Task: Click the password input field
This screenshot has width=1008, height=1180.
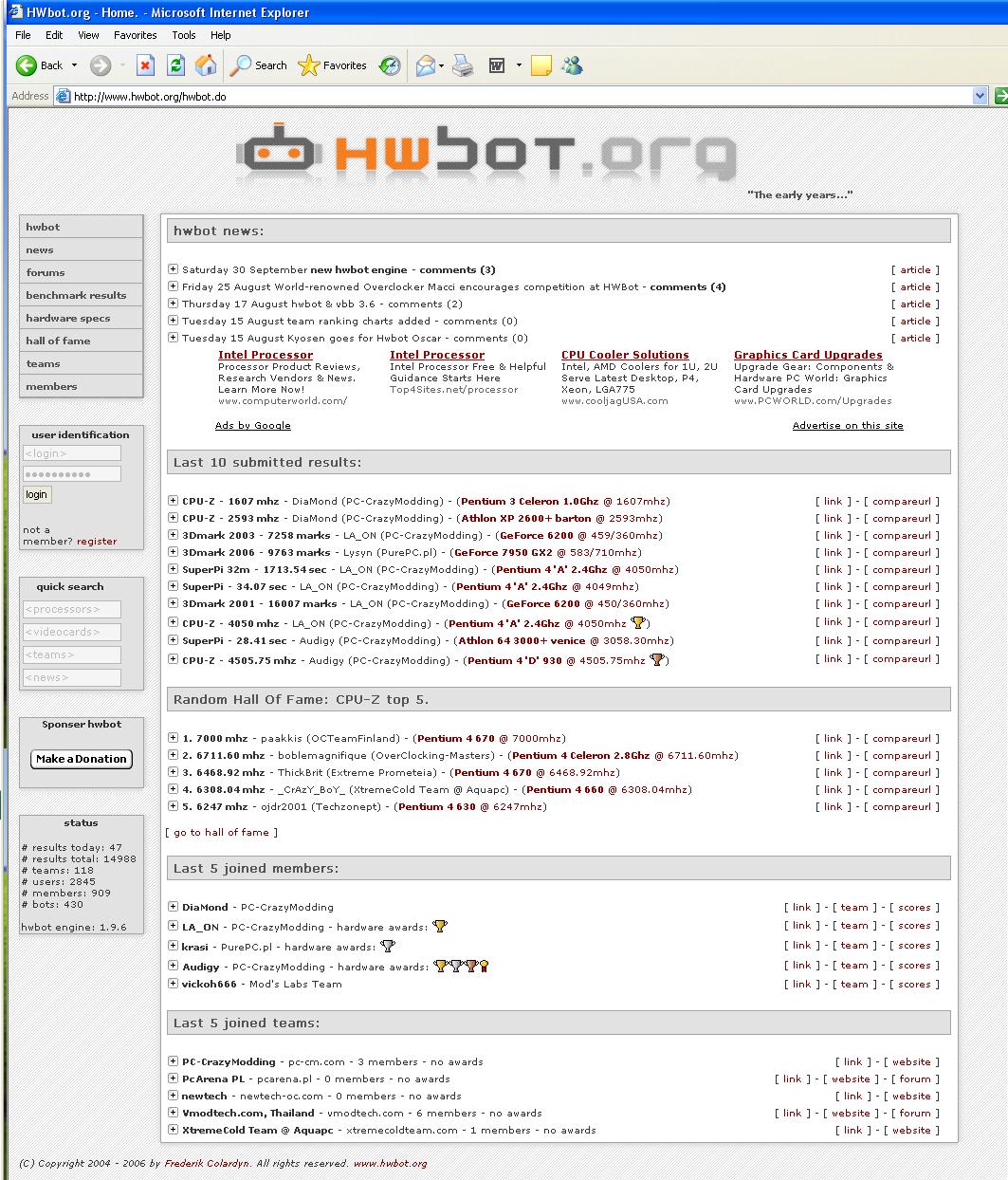Action: [x=72, y=474]
